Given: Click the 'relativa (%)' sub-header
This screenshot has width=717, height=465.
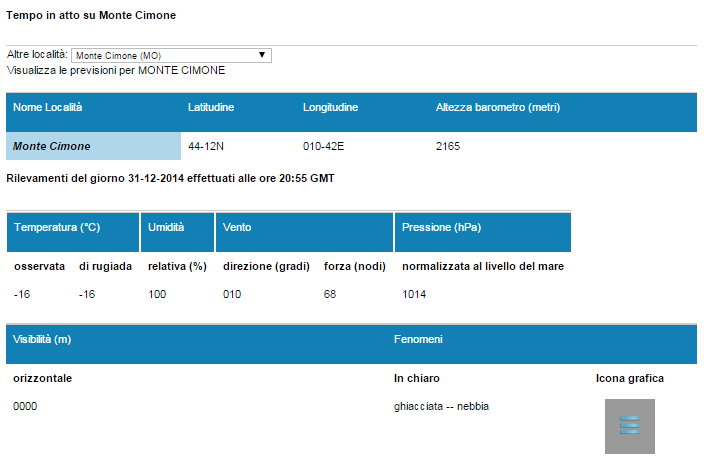Looking at the screenshot, I should point(177,267).
